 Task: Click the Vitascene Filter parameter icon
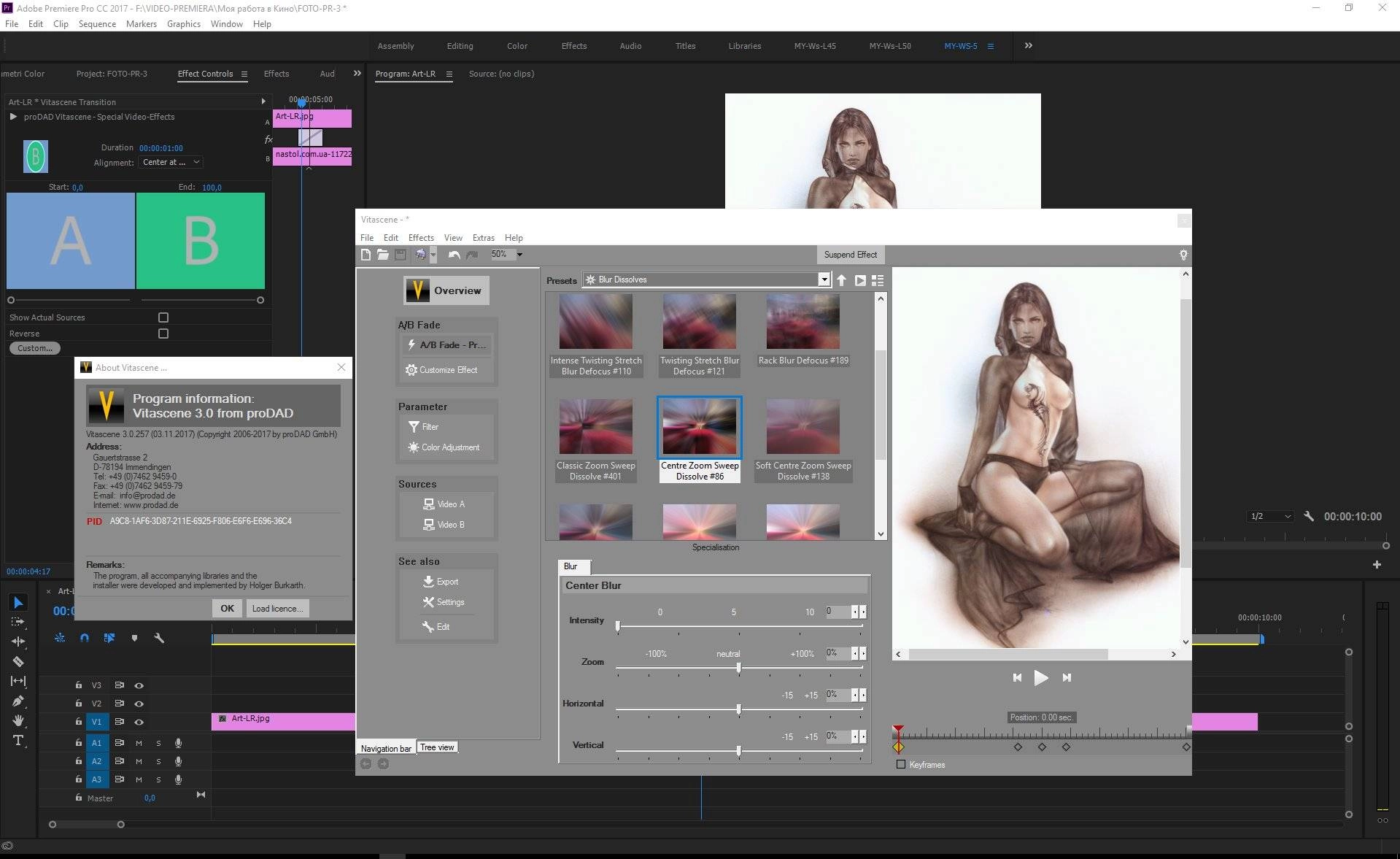(414, 427)
